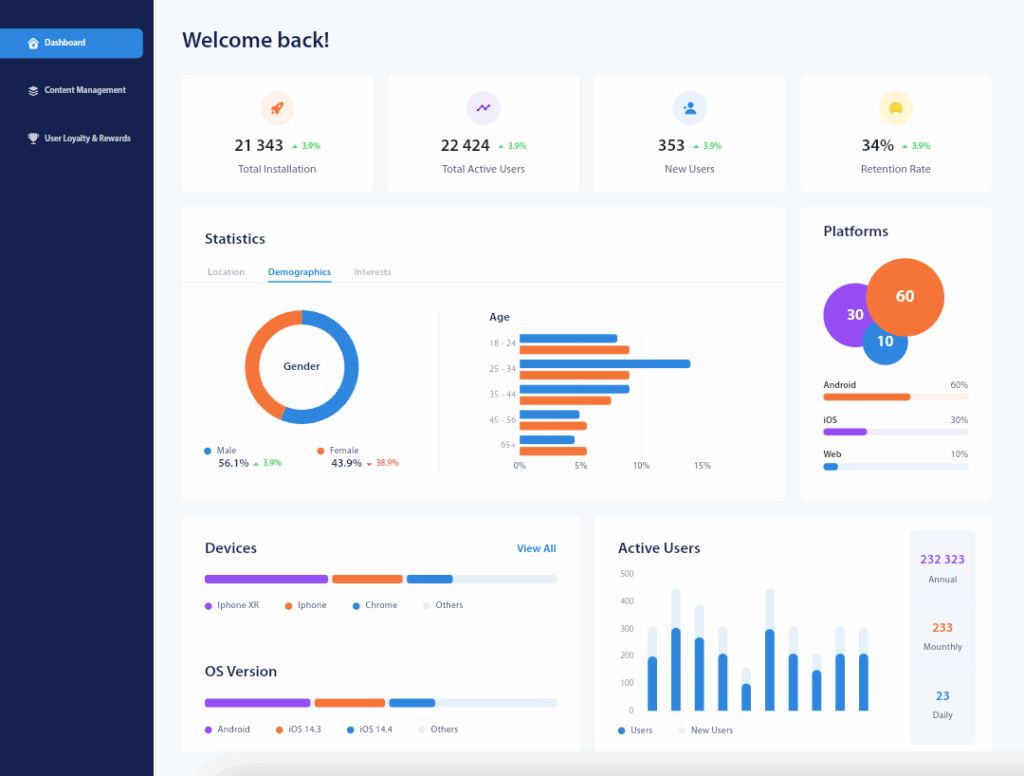Screen dimensions: 1024x776
Task: Click the green up arrow next to Male 56.1%
Action: click(256, 464)
